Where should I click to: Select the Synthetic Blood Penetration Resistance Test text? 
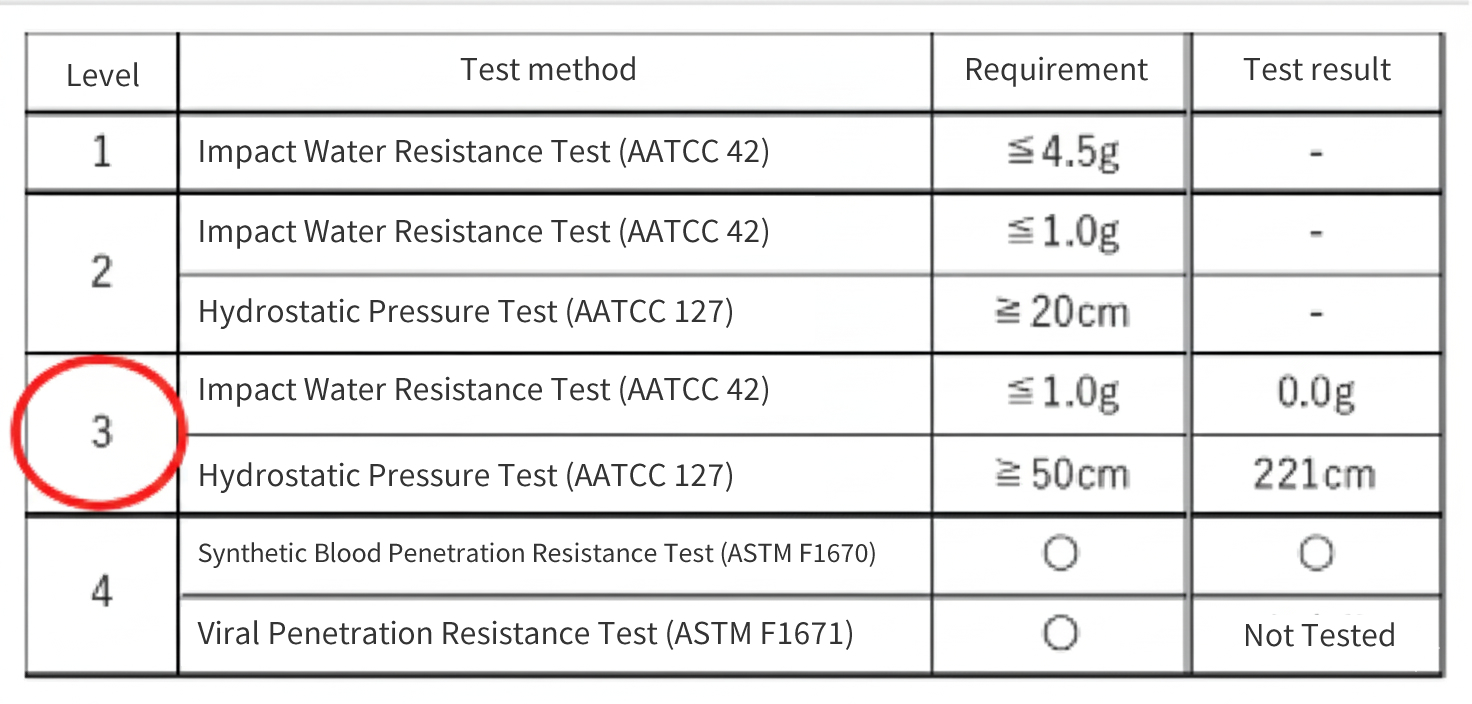(x=537, y=553)
